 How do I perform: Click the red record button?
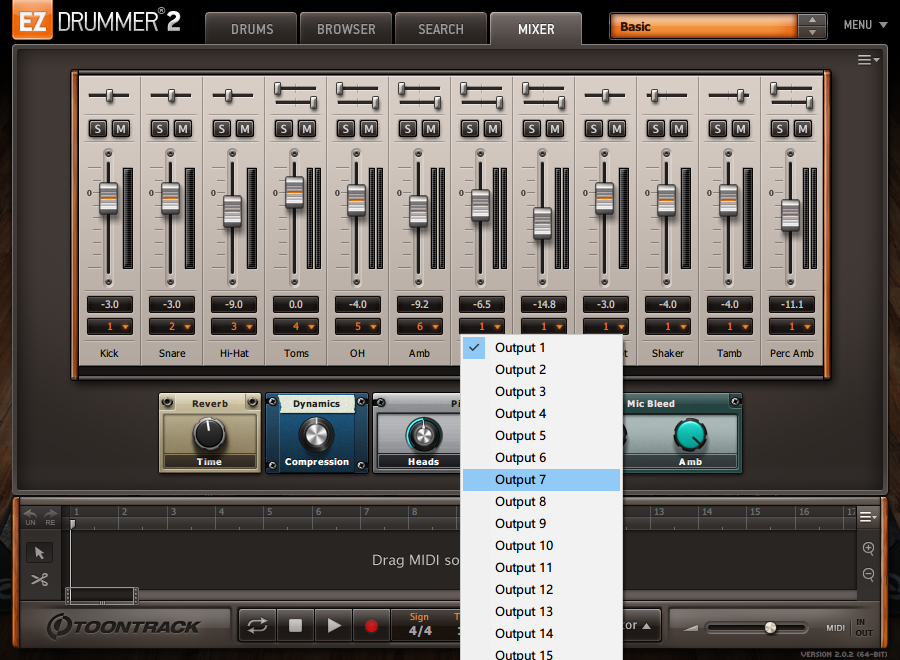(x=371, y=625)
